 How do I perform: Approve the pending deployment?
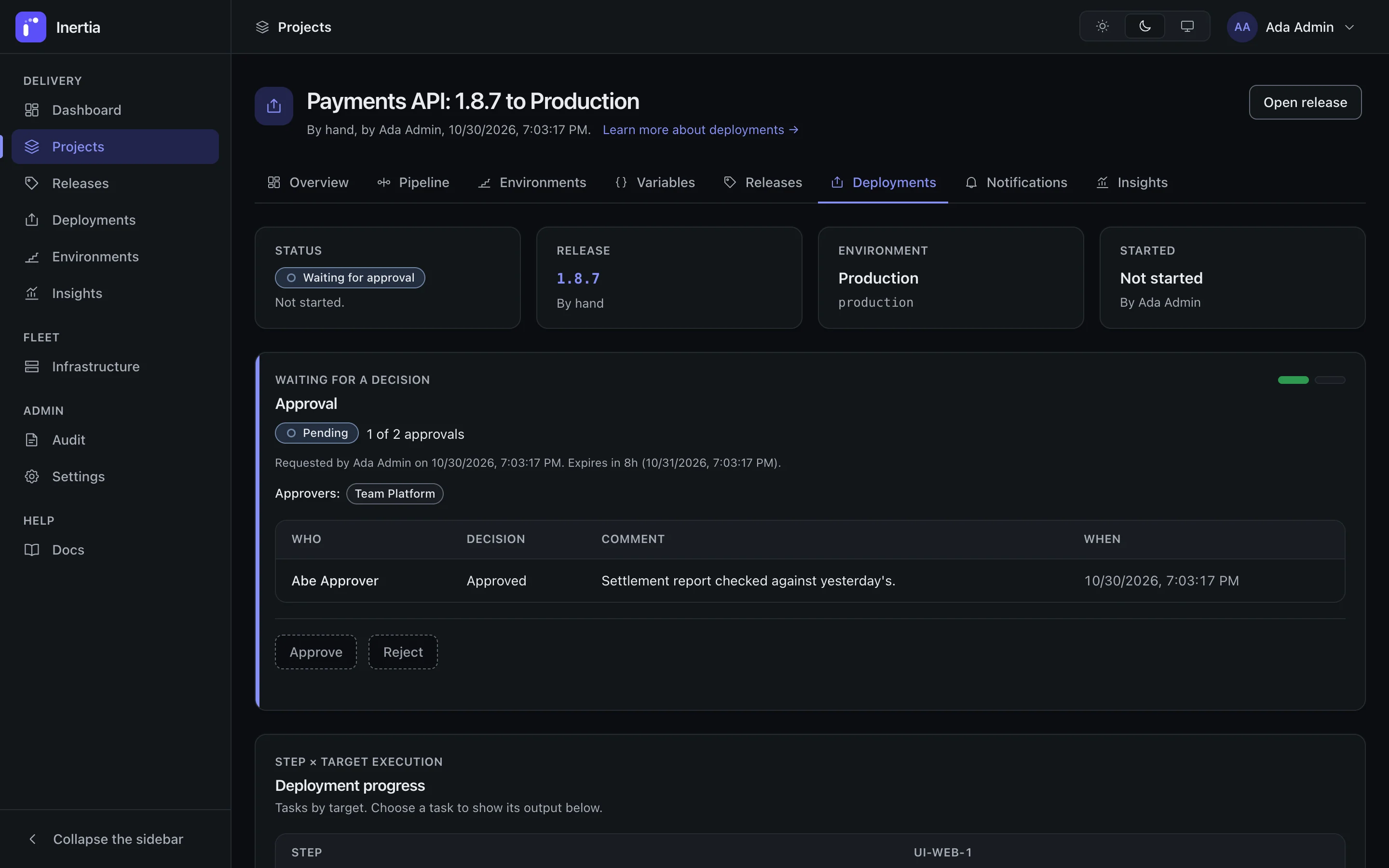click(x=316, y=652)
